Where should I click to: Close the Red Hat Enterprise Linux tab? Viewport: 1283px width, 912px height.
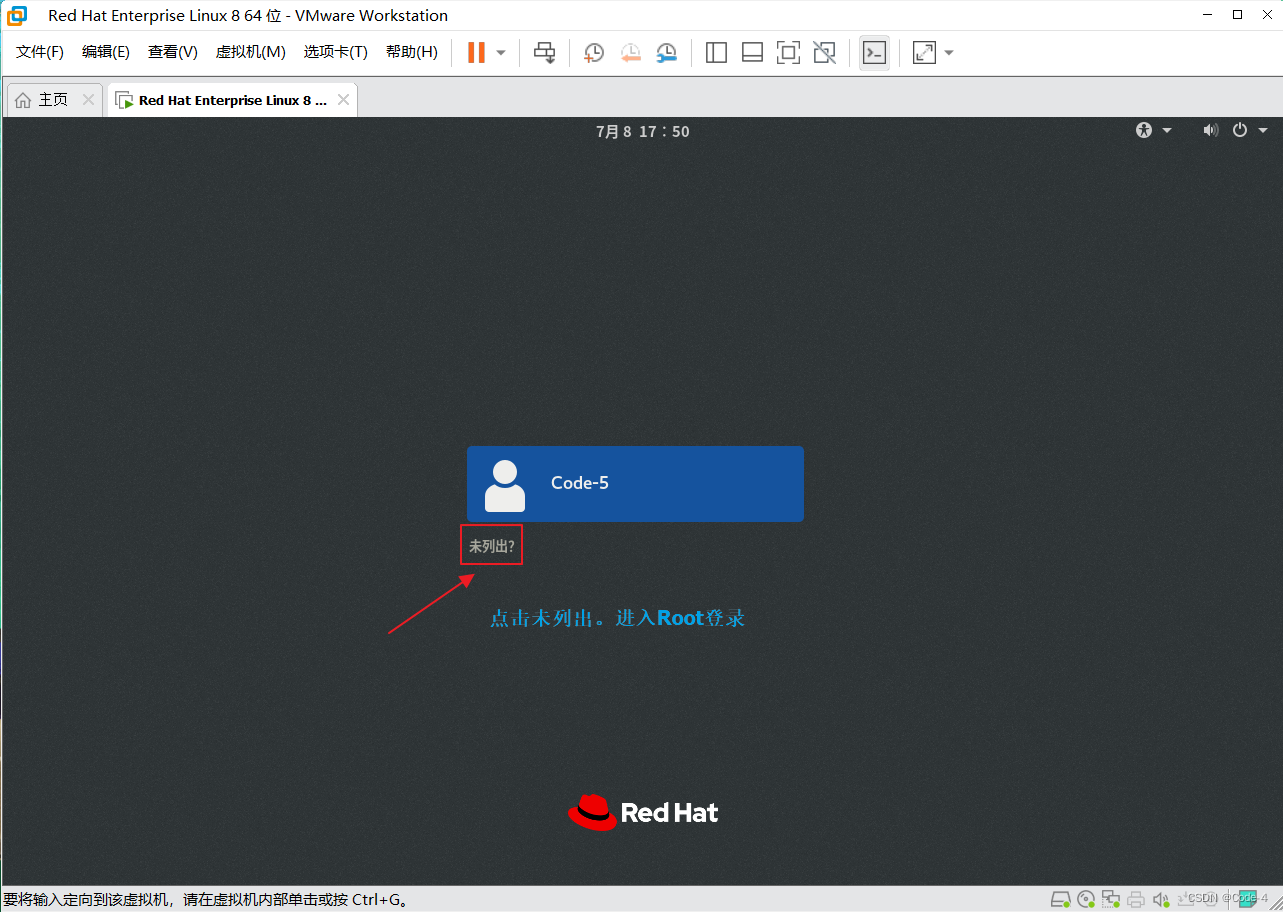343,100
